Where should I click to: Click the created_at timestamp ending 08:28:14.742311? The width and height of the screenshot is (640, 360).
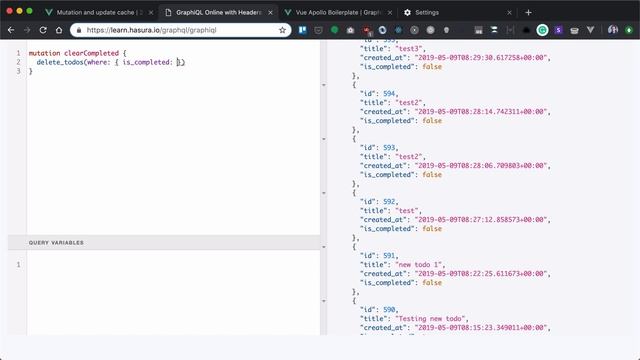coord(481,111)
